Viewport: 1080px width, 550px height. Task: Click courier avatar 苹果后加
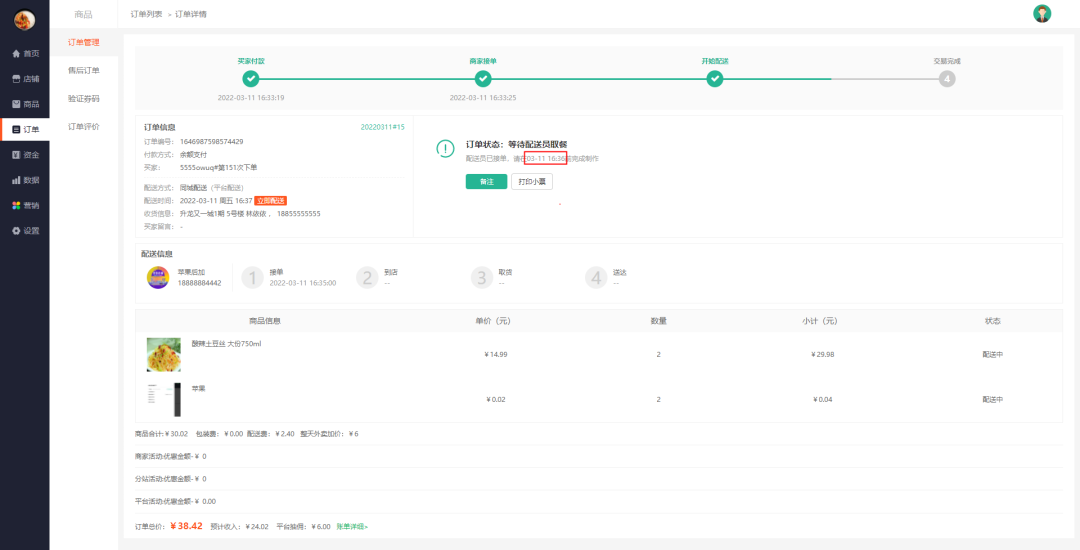point(158,277)
